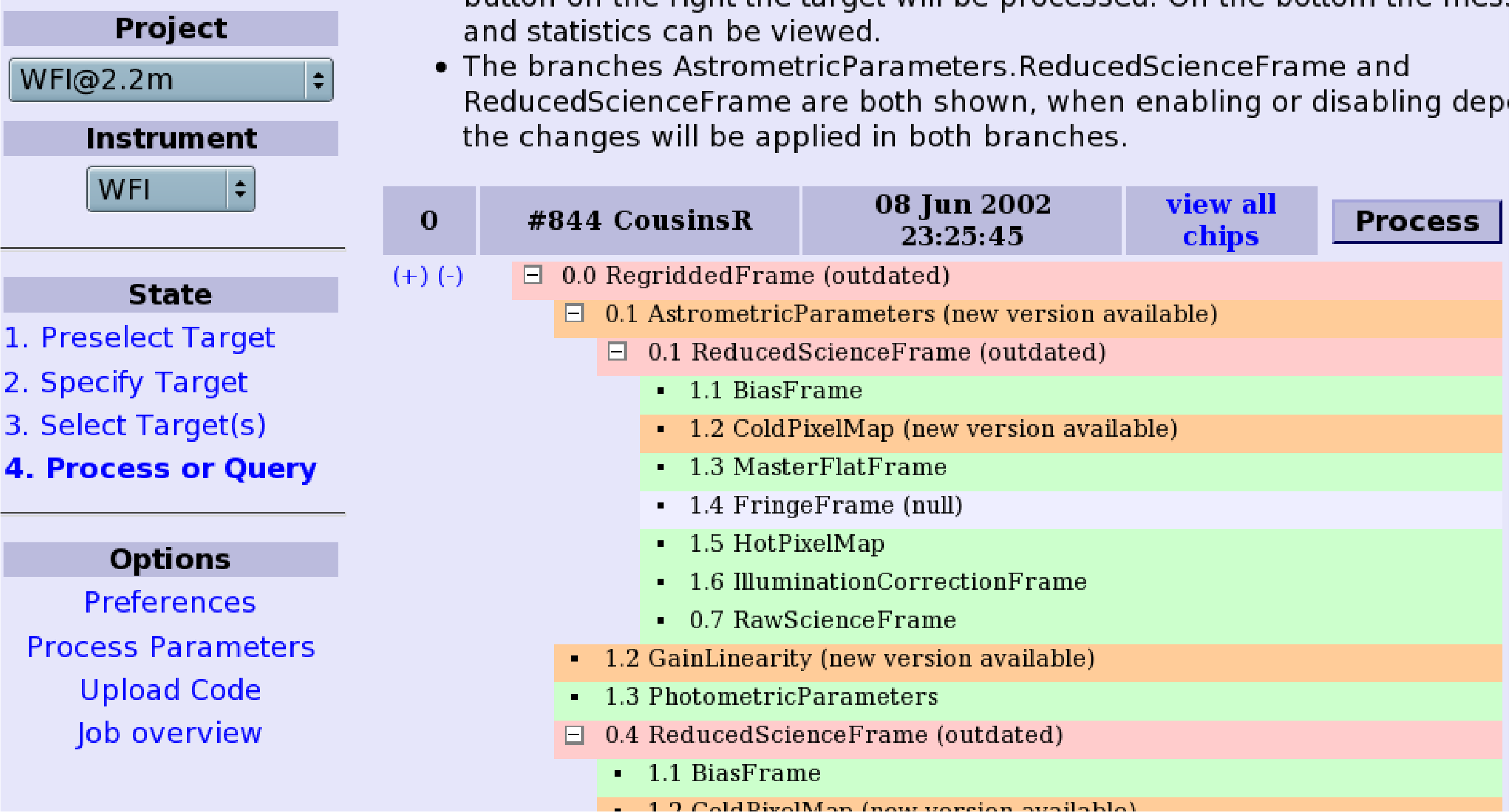The image size is (1511, 812).
Task: Collapse the 0.1 ReducedScienceFrame node
Action: (x=617, y=351)
